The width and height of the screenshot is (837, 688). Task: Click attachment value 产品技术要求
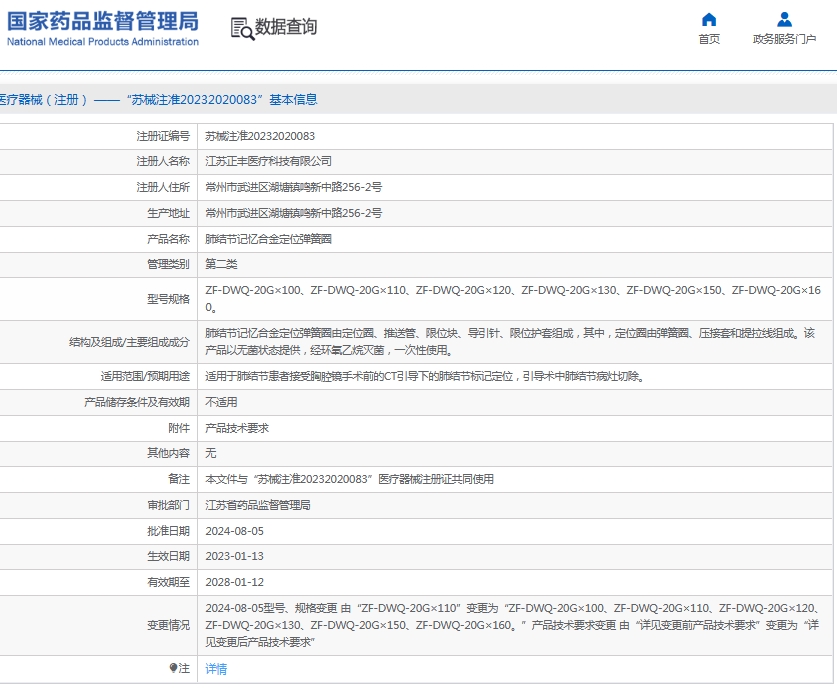(237, 429)
